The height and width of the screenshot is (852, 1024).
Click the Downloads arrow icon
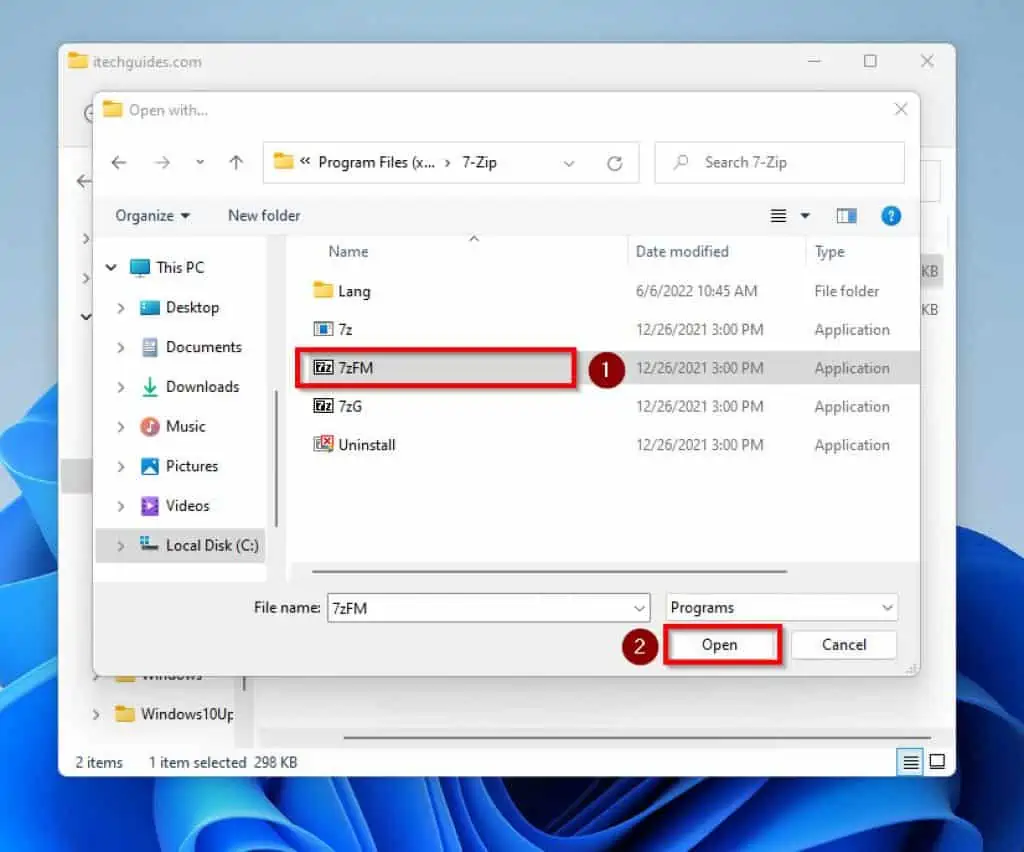(150, 387)
